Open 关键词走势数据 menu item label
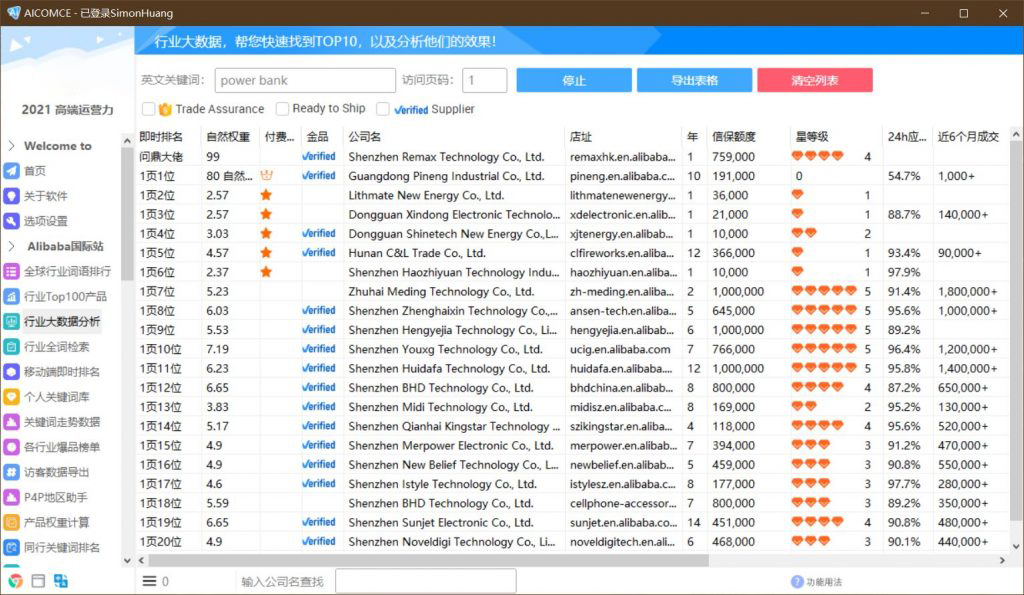1024x595 pixels. point(62,422)
